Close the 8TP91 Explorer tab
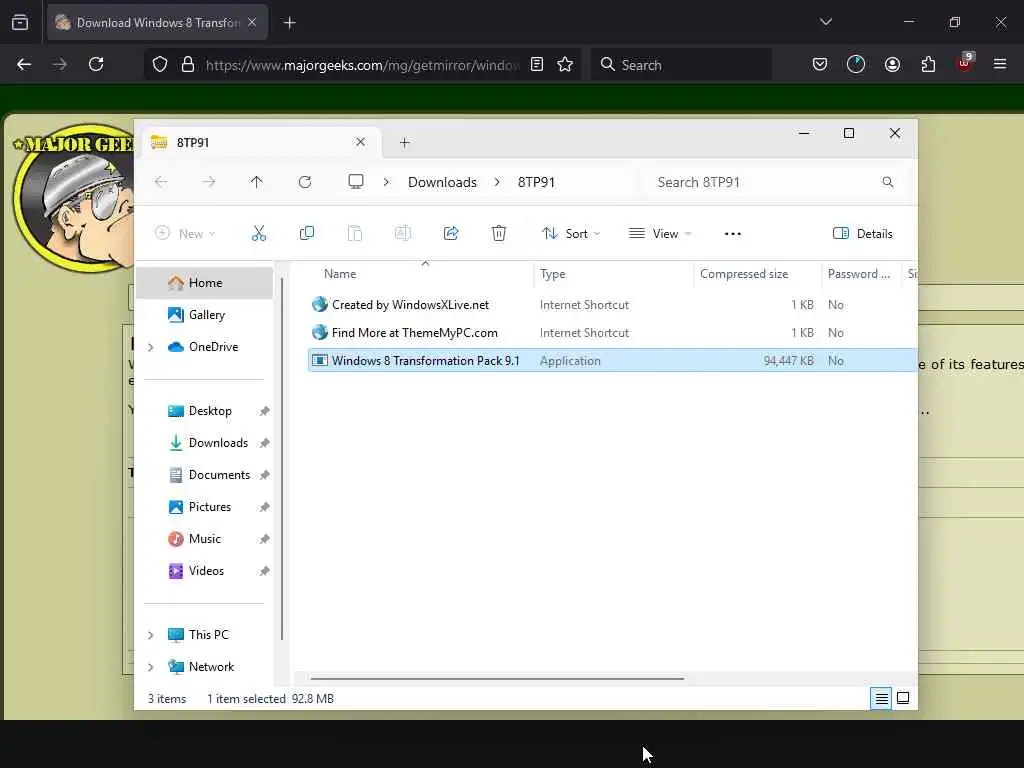Viewport: 1024px width, 768px height. [x=360, y=142]
